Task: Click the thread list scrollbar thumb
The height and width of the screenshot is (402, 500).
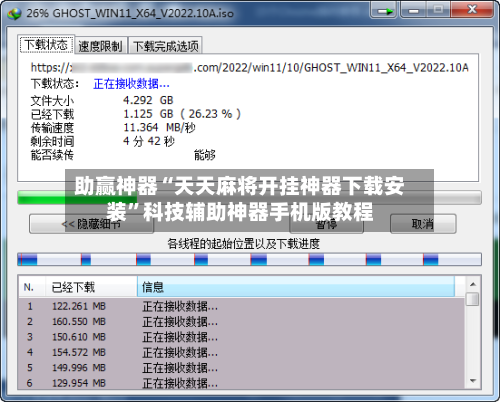Action: (473, 299)
